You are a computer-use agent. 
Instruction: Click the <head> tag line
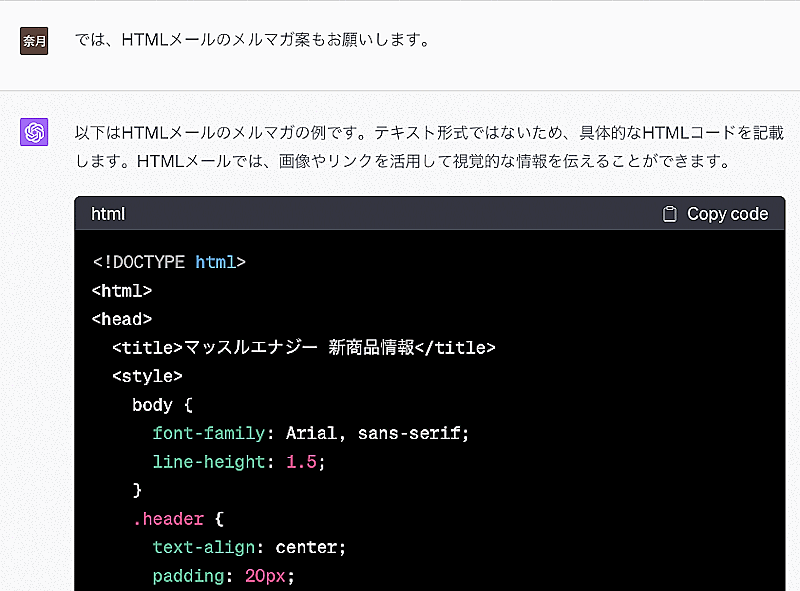click(121, 319)
